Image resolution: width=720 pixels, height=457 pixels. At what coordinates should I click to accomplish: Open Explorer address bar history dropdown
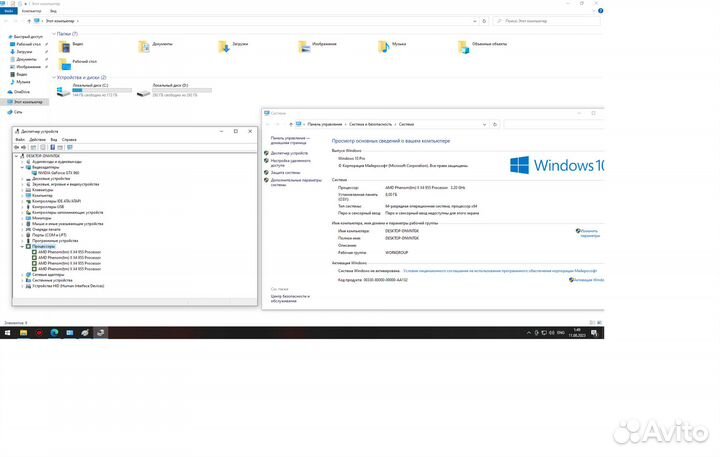click(474, 21)
